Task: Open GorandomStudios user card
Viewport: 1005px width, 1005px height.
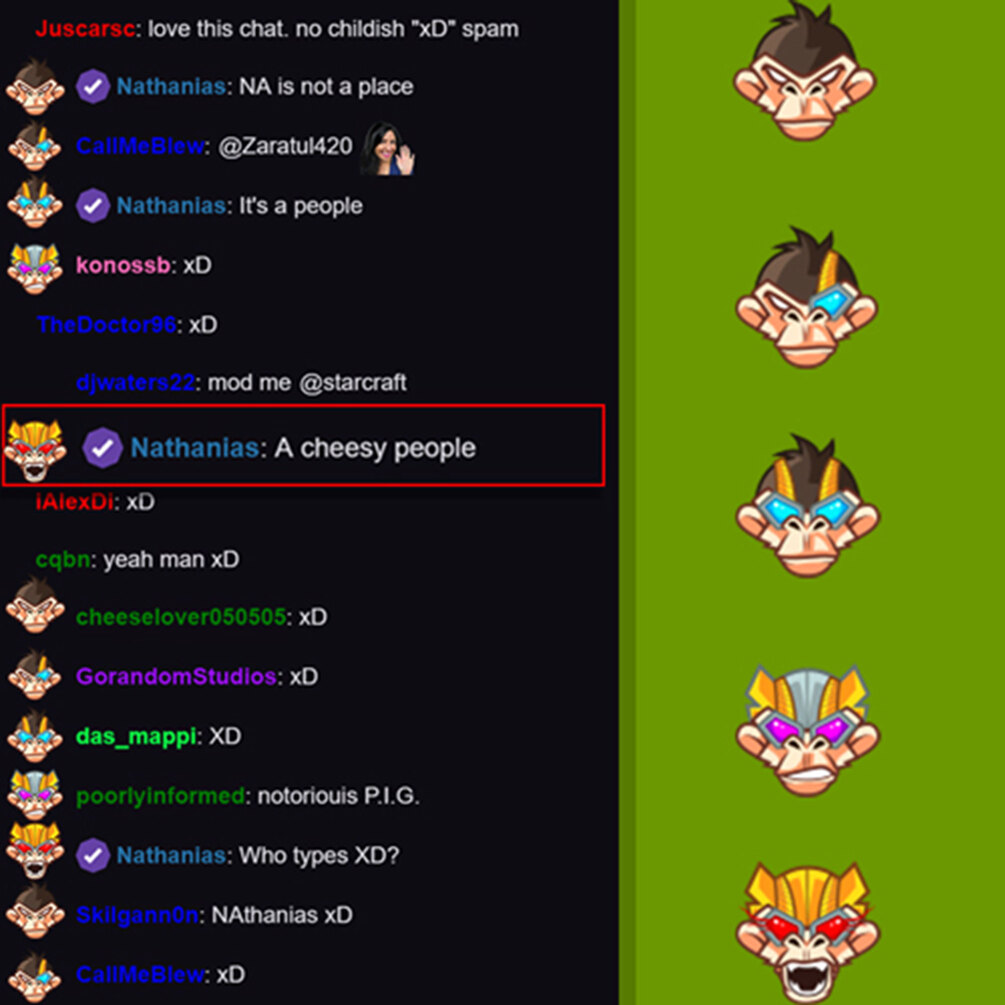Action: tap(176, 677)
